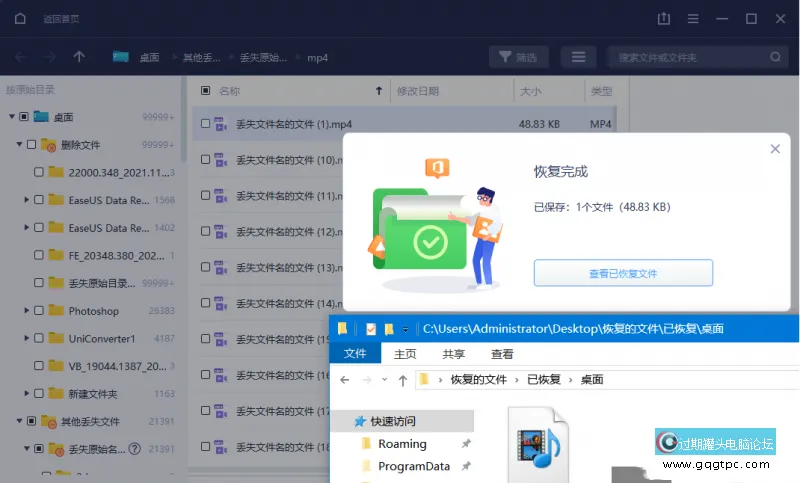This screenshot has height=483, width=800.
Task: Click the forward arrow in the recovery app toolbar
Action: point(49,57)
